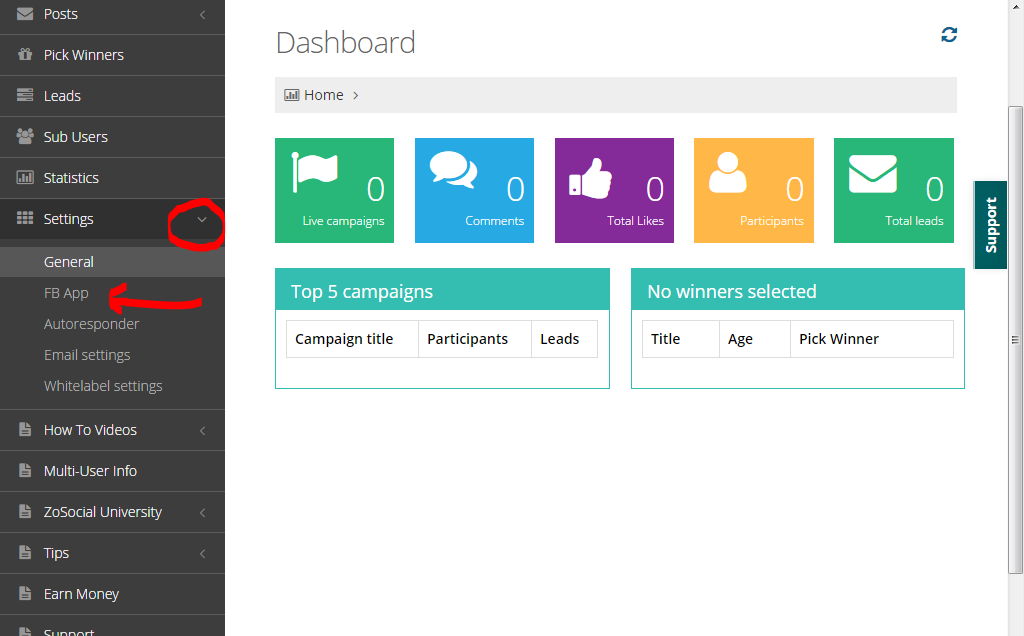Expand the How To Videos chevron
Screen dimensions: 1024x636
(202, 430)
